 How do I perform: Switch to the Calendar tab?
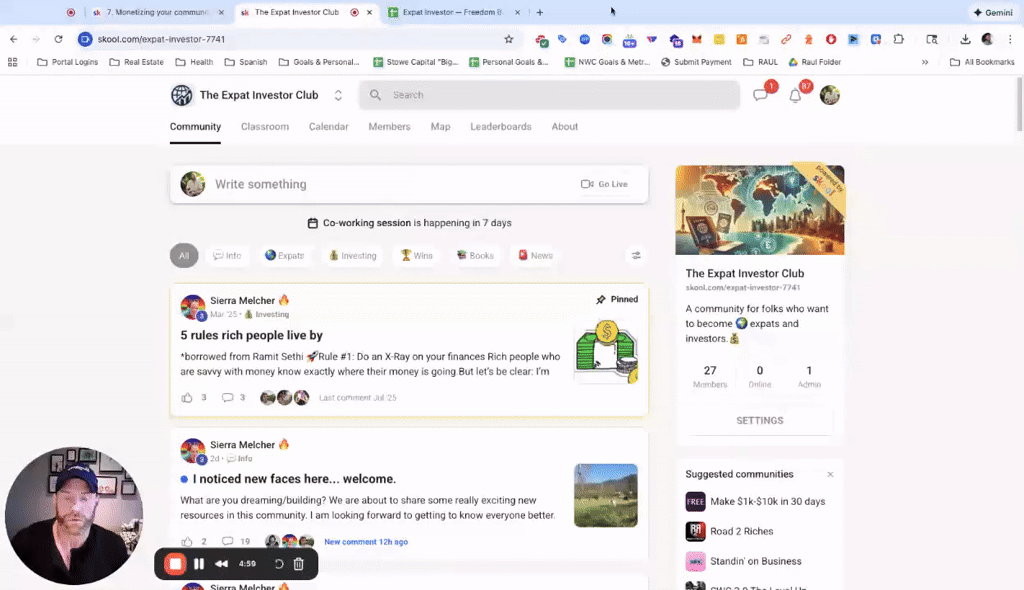point(328,127)
